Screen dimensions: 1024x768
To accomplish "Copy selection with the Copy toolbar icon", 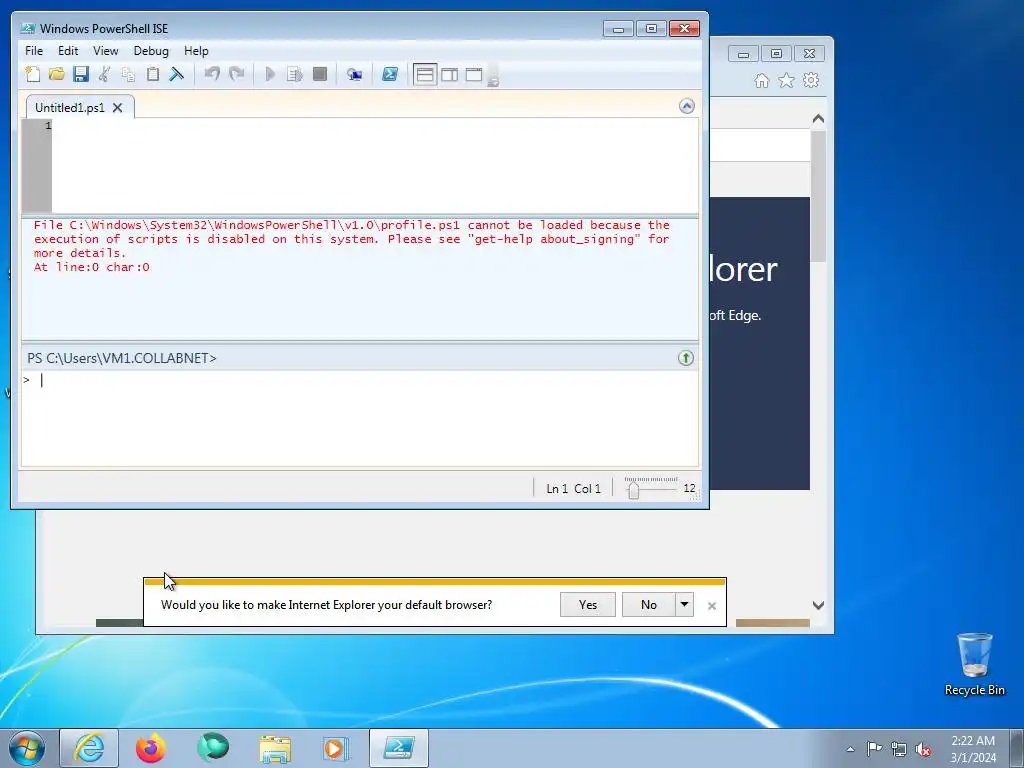I will point(129,74).
